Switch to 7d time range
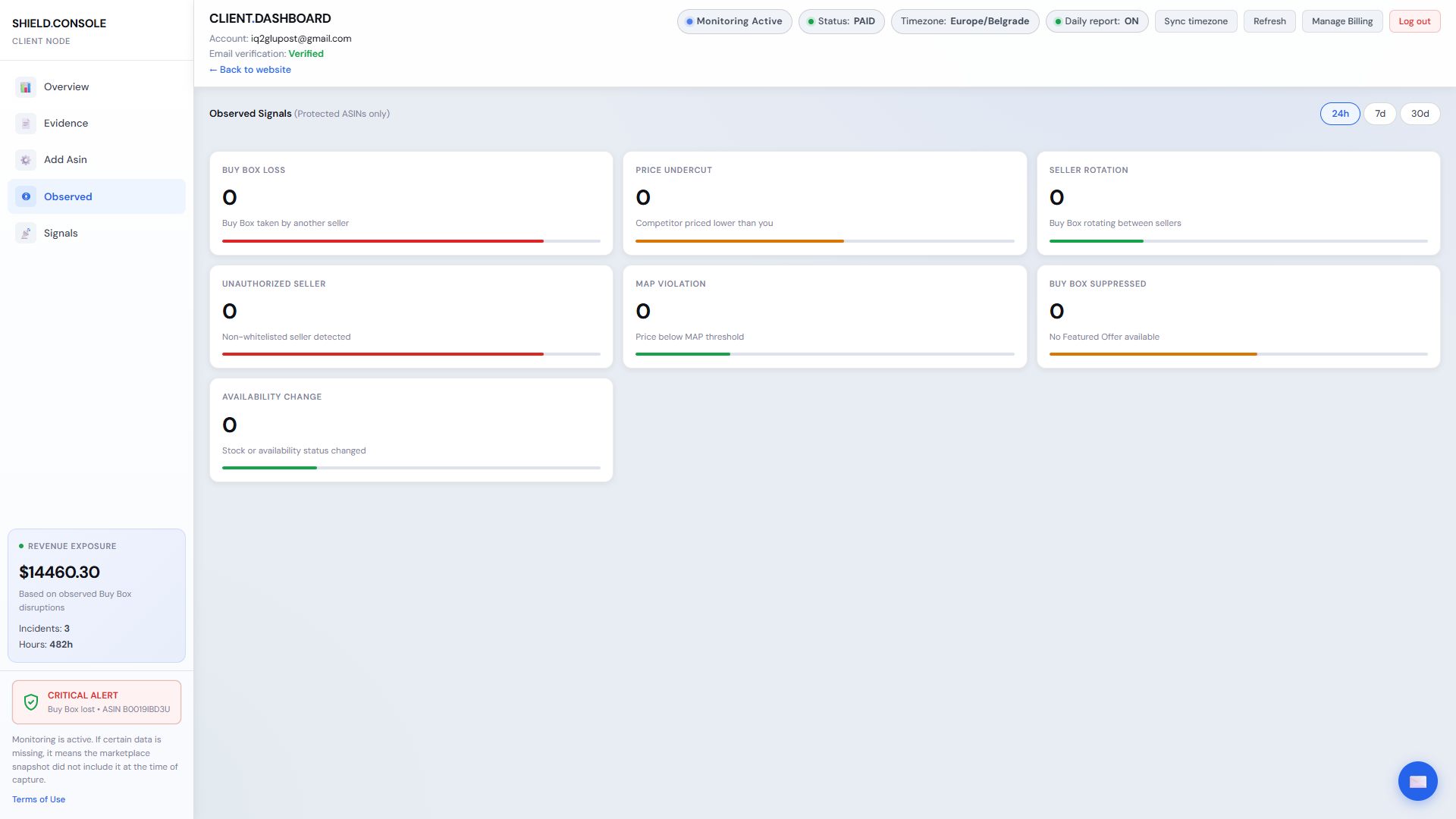 coord(1379,114)
